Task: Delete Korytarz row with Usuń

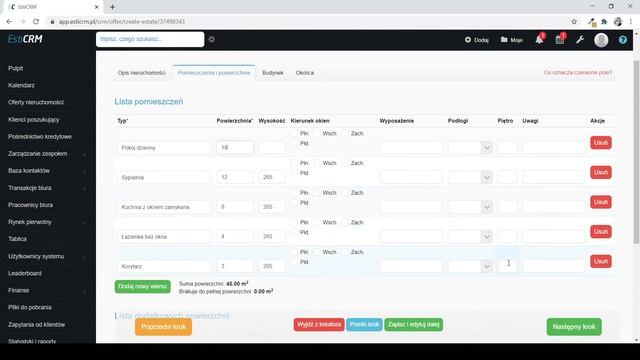Action: pyautogui.click(x=601, y=261)
